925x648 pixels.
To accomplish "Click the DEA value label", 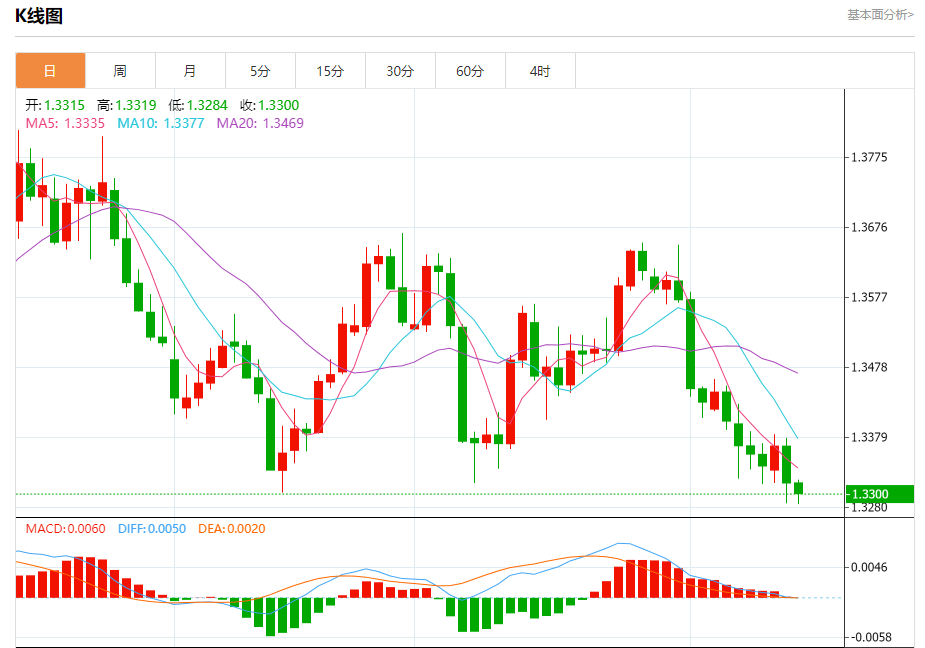I will (232, 528).
